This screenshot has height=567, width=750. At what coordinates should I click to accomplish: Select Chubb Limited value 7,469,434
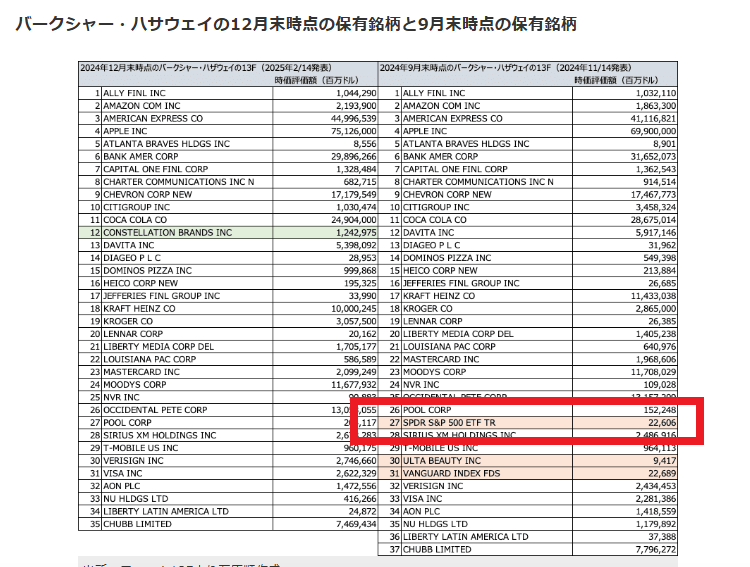pos(356,524)
